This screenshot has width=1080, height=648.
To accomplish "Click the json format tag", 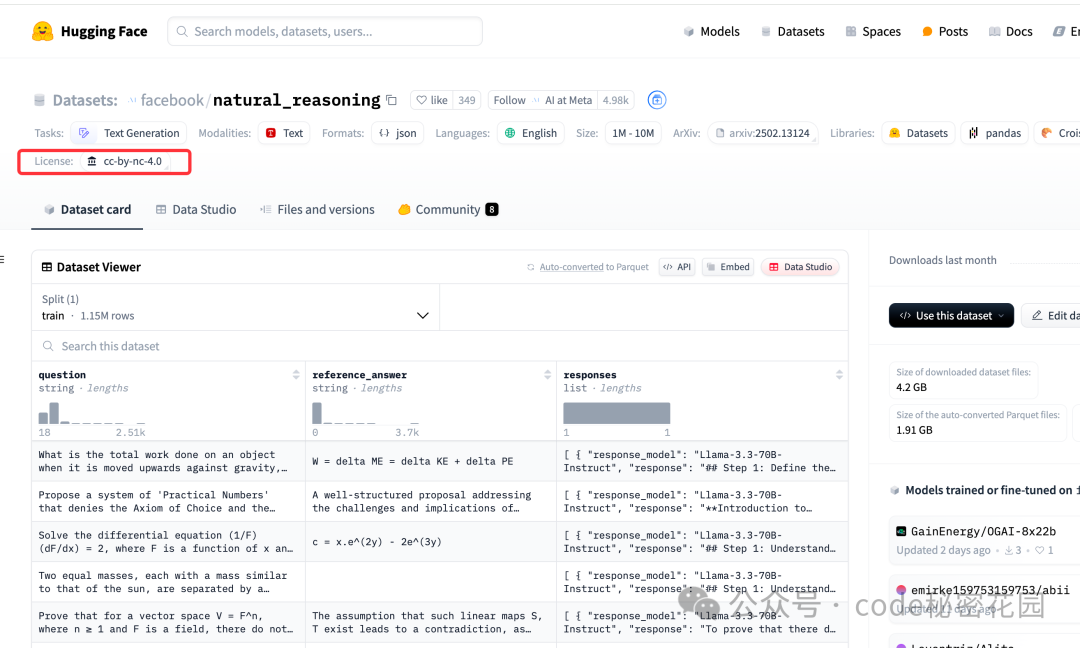I will coord(397,133).
